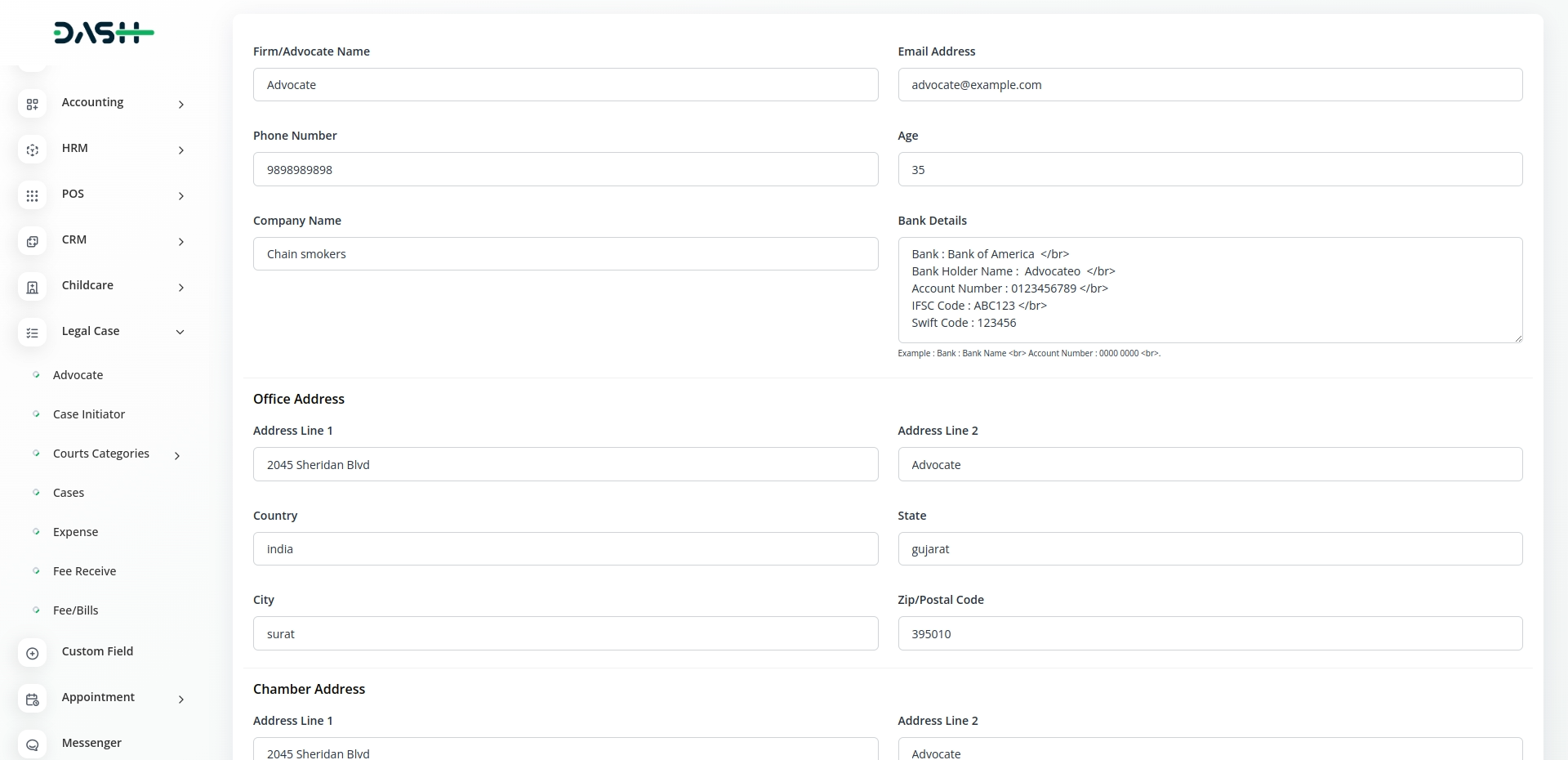
Task: Open the Expense page link
Action: coord(75,532)
